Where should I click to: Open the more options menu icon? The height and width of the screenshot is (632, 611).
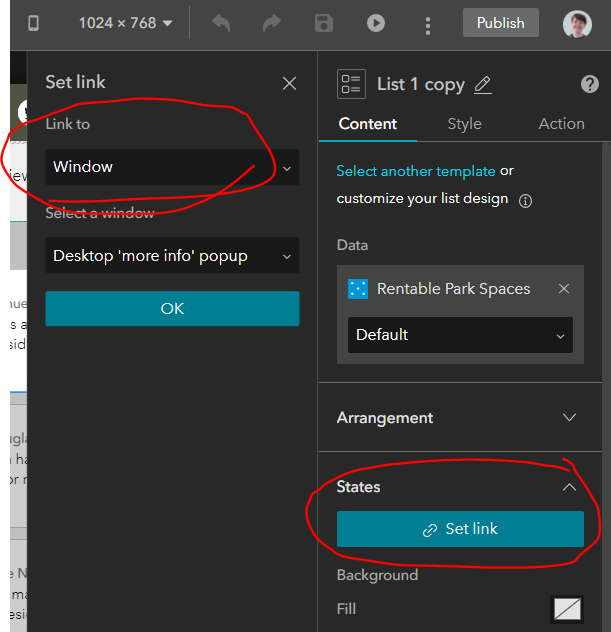tap(428, 24)
